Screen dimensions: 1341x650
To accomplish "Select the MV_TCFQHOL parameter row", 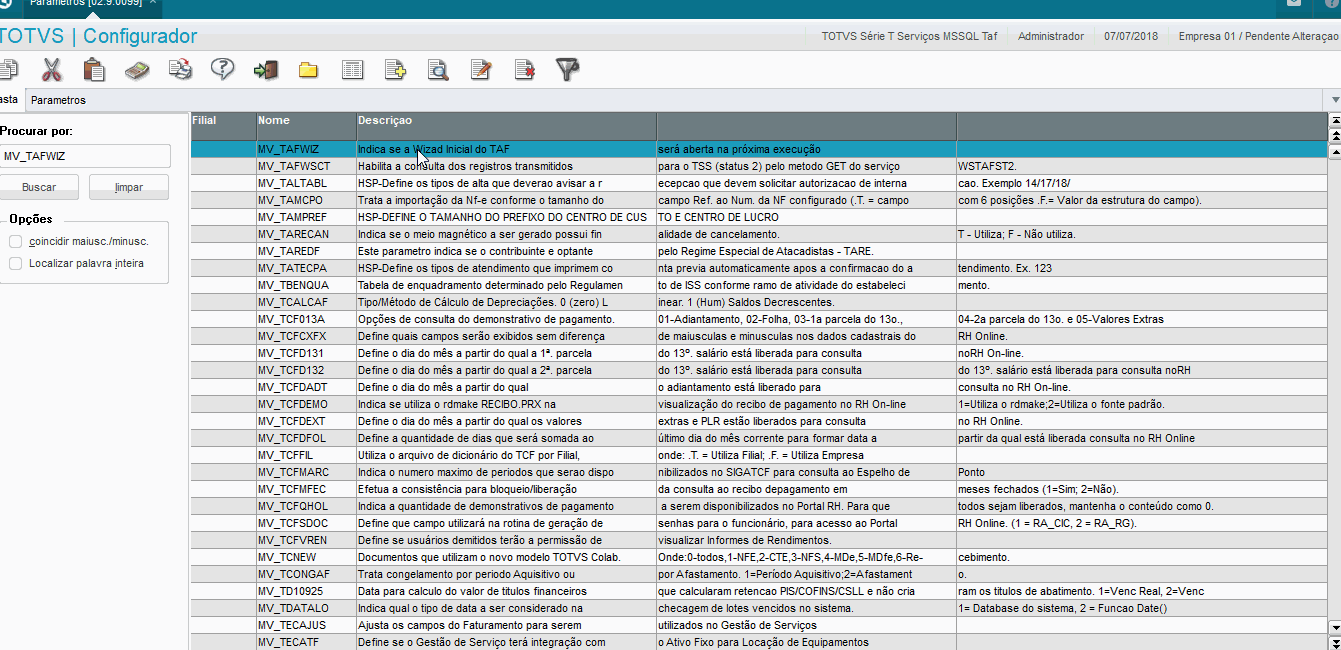I will pos(758,506).
